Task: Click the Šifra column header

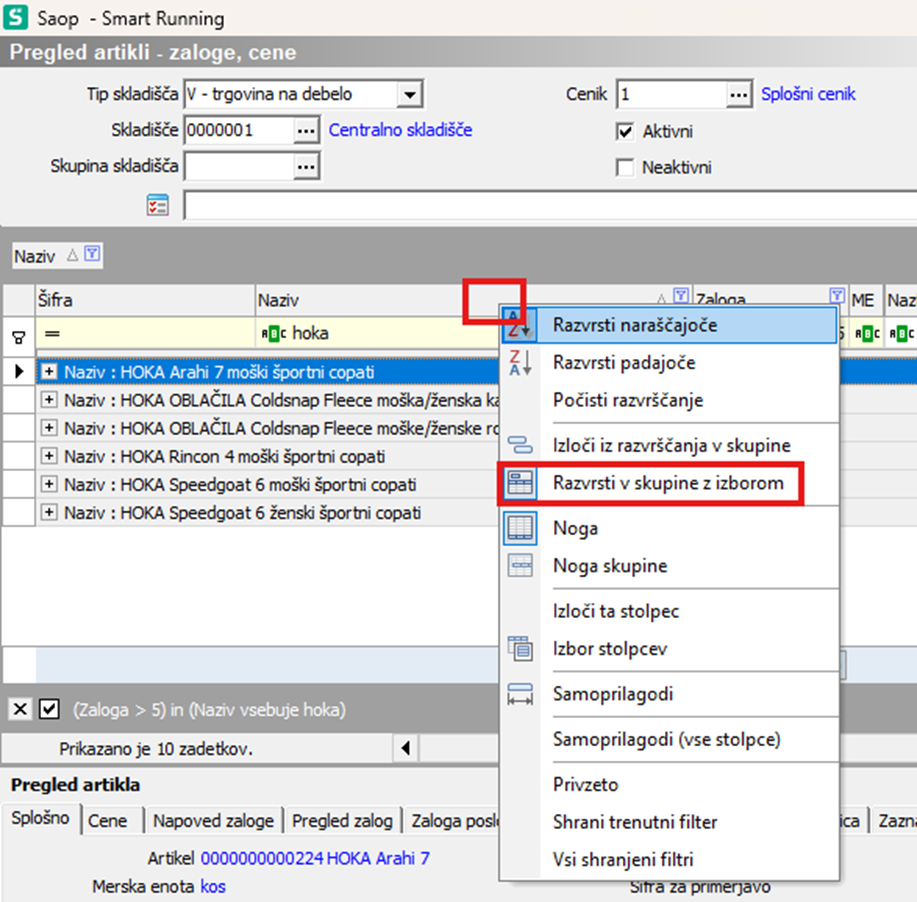Action: tap(144, 300)
